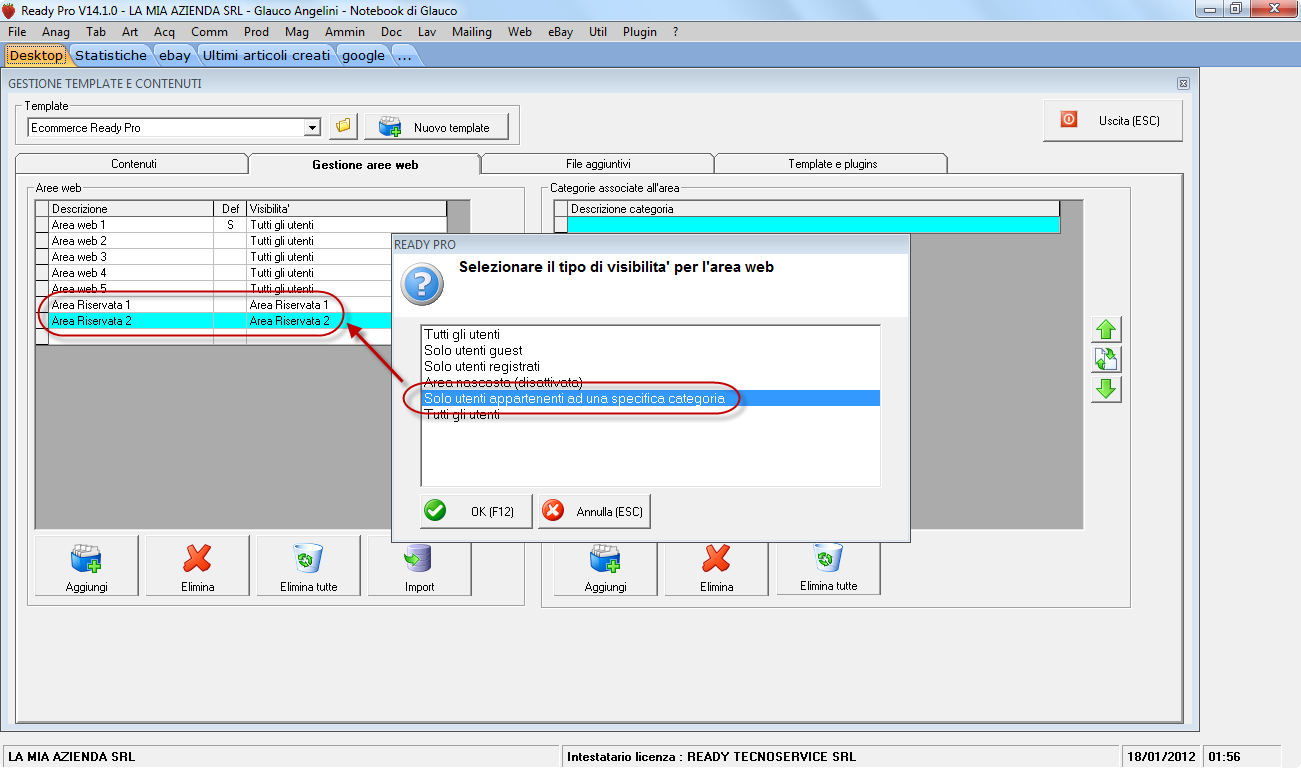This screenshot has height=768, width=1301.
Task: Open the eBay menu in the menu bar
Action: pyautogui.click(x=560, y=31)
